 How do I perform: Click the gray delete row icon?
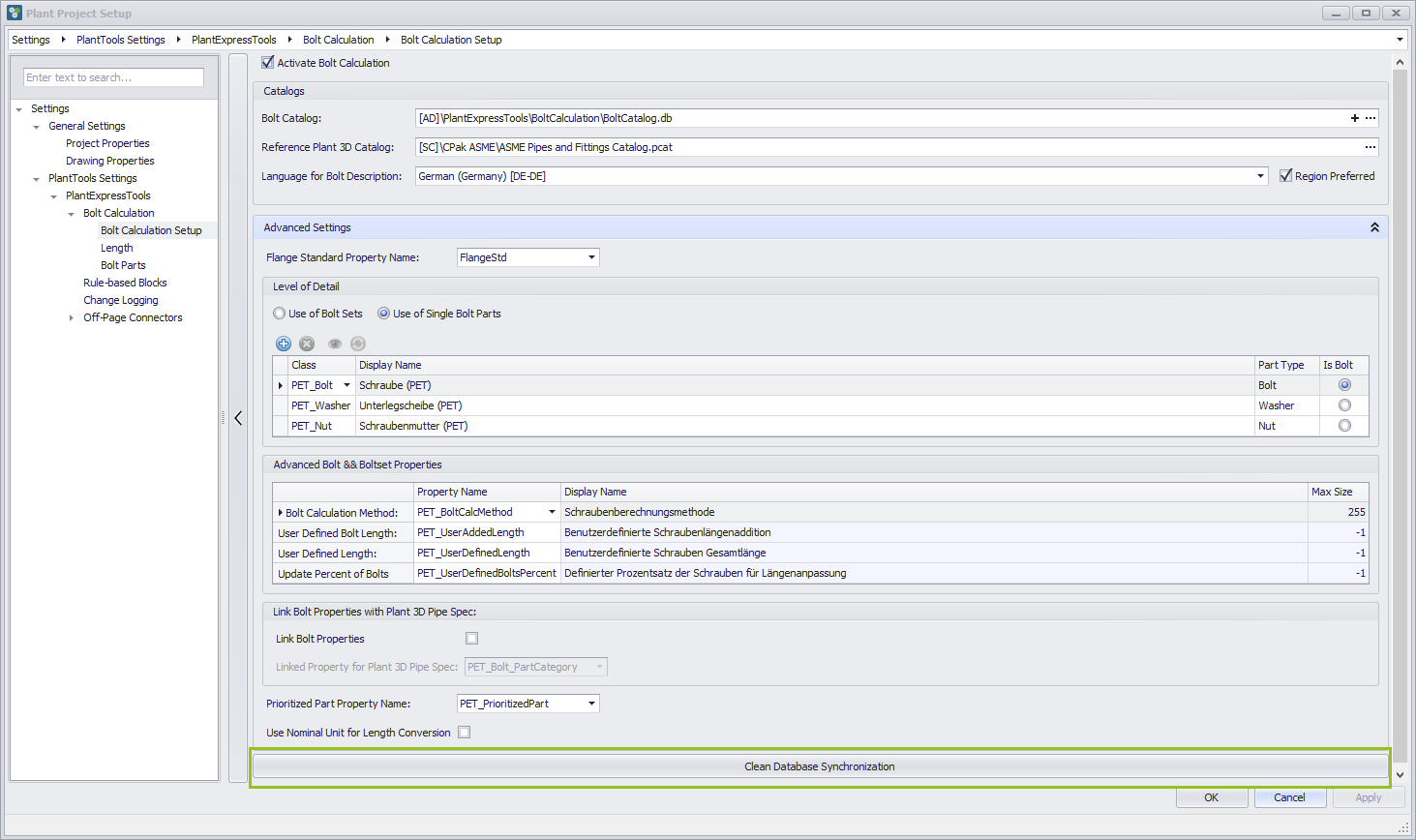click(307, 344)
